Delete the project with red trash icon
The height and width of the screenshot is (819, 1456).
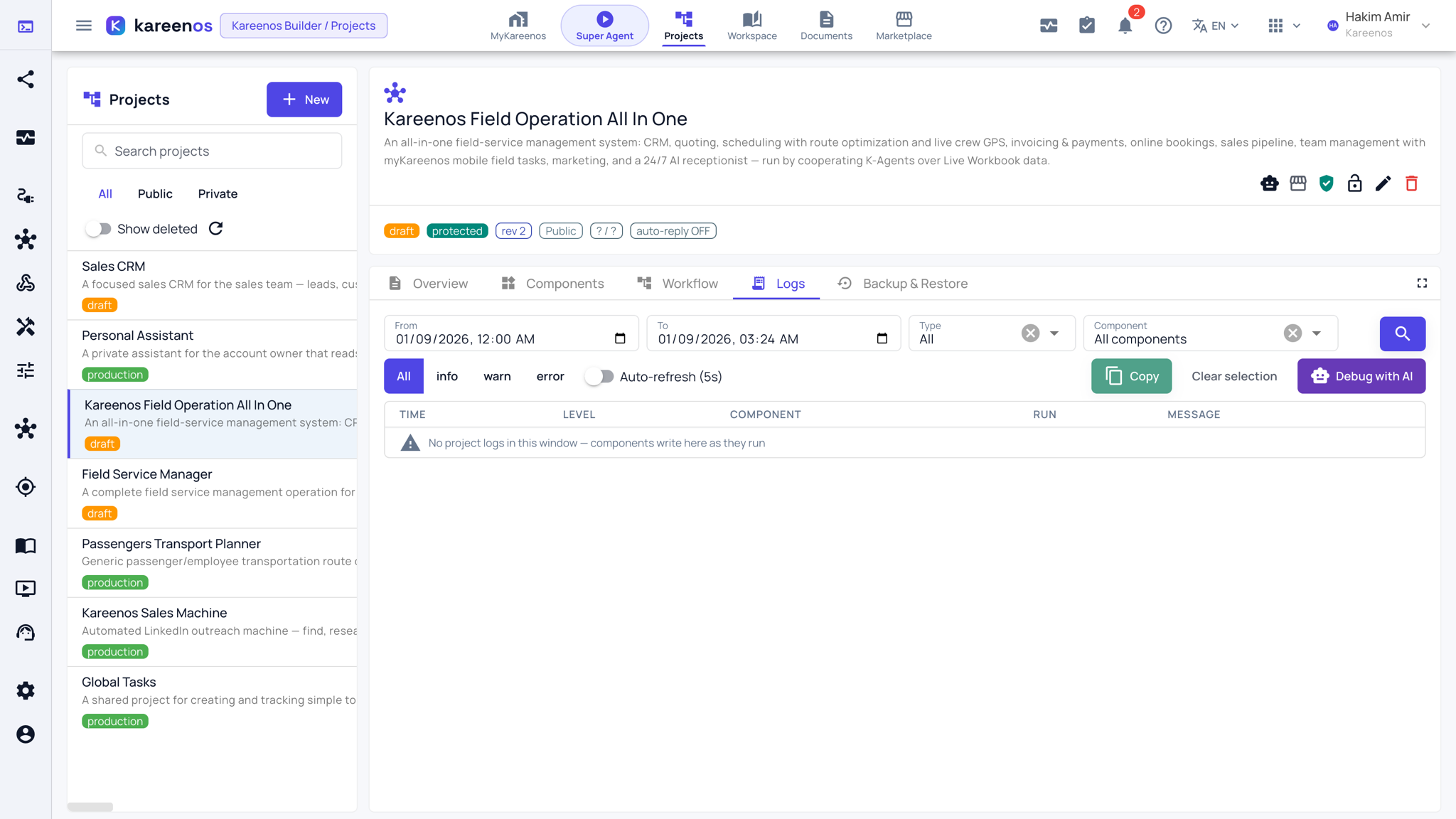1412,183
